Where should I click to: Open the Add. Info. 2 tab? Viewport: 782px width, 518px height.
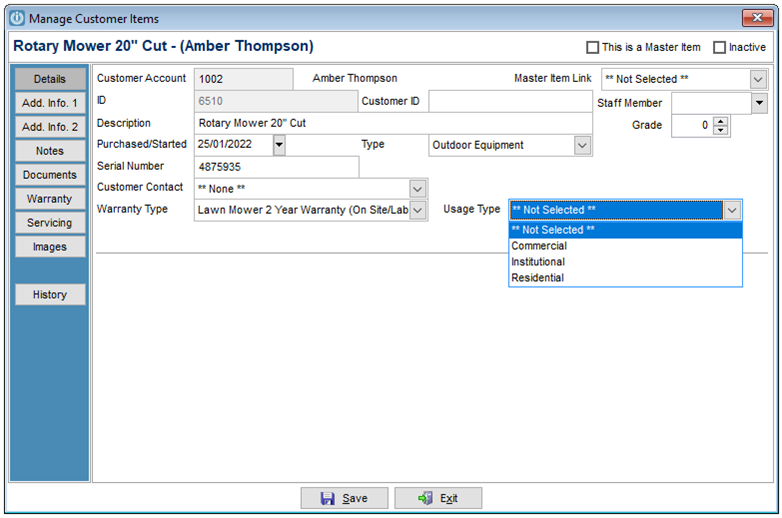coord(50,127)
